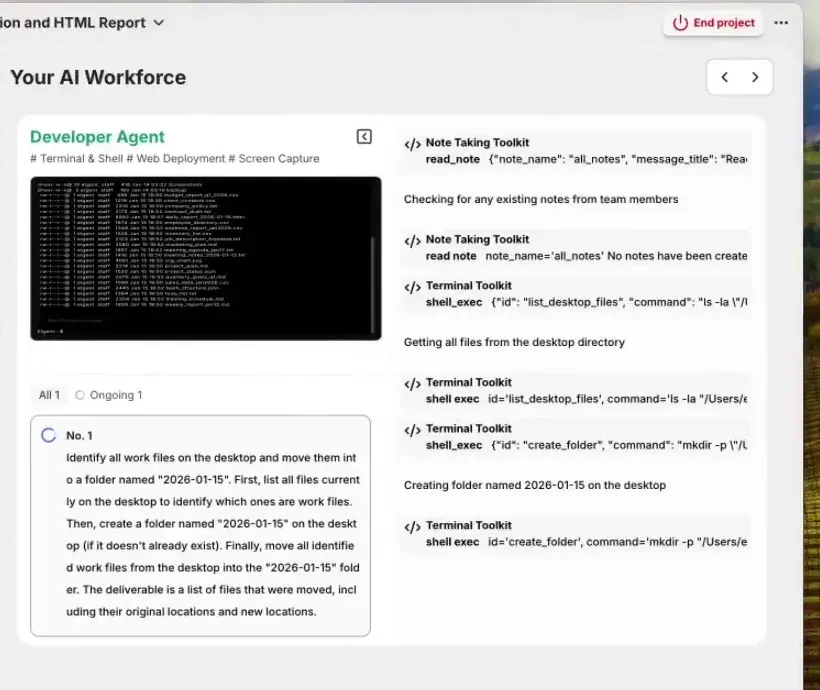Click the End project button

713,23
